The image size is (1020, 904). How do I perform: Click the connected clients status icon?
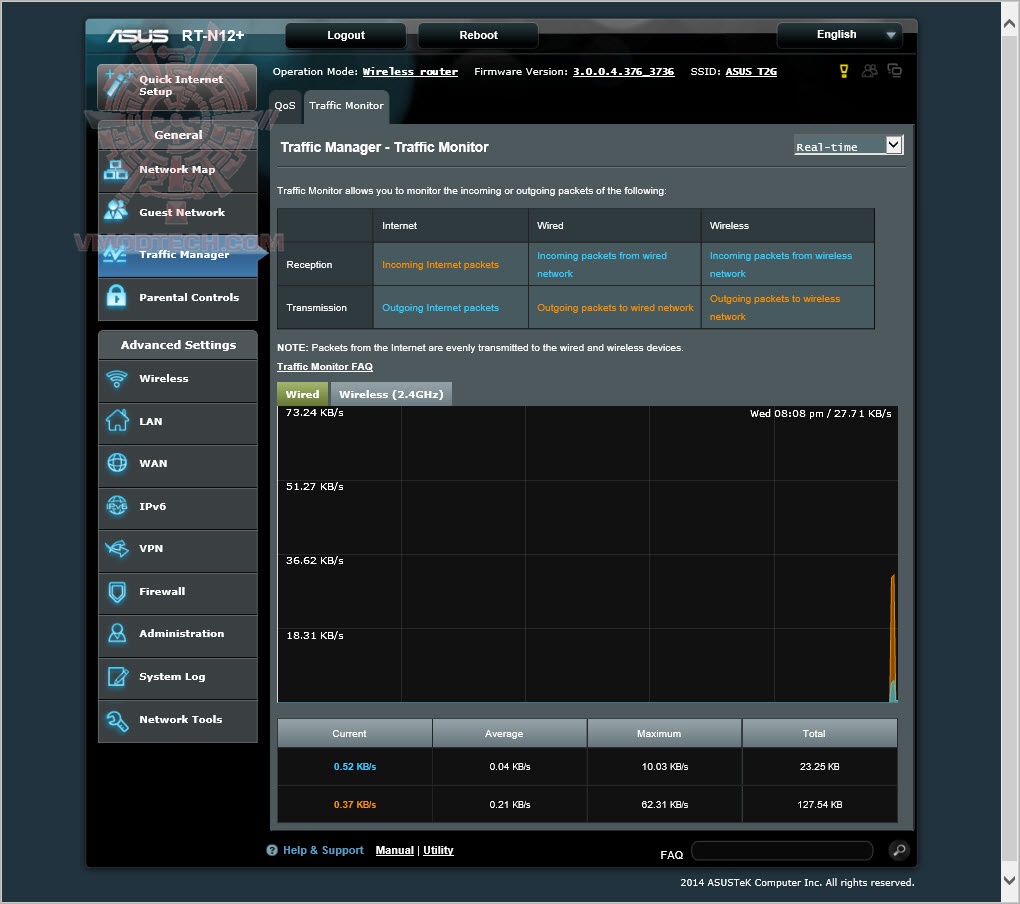coord(870,71)
